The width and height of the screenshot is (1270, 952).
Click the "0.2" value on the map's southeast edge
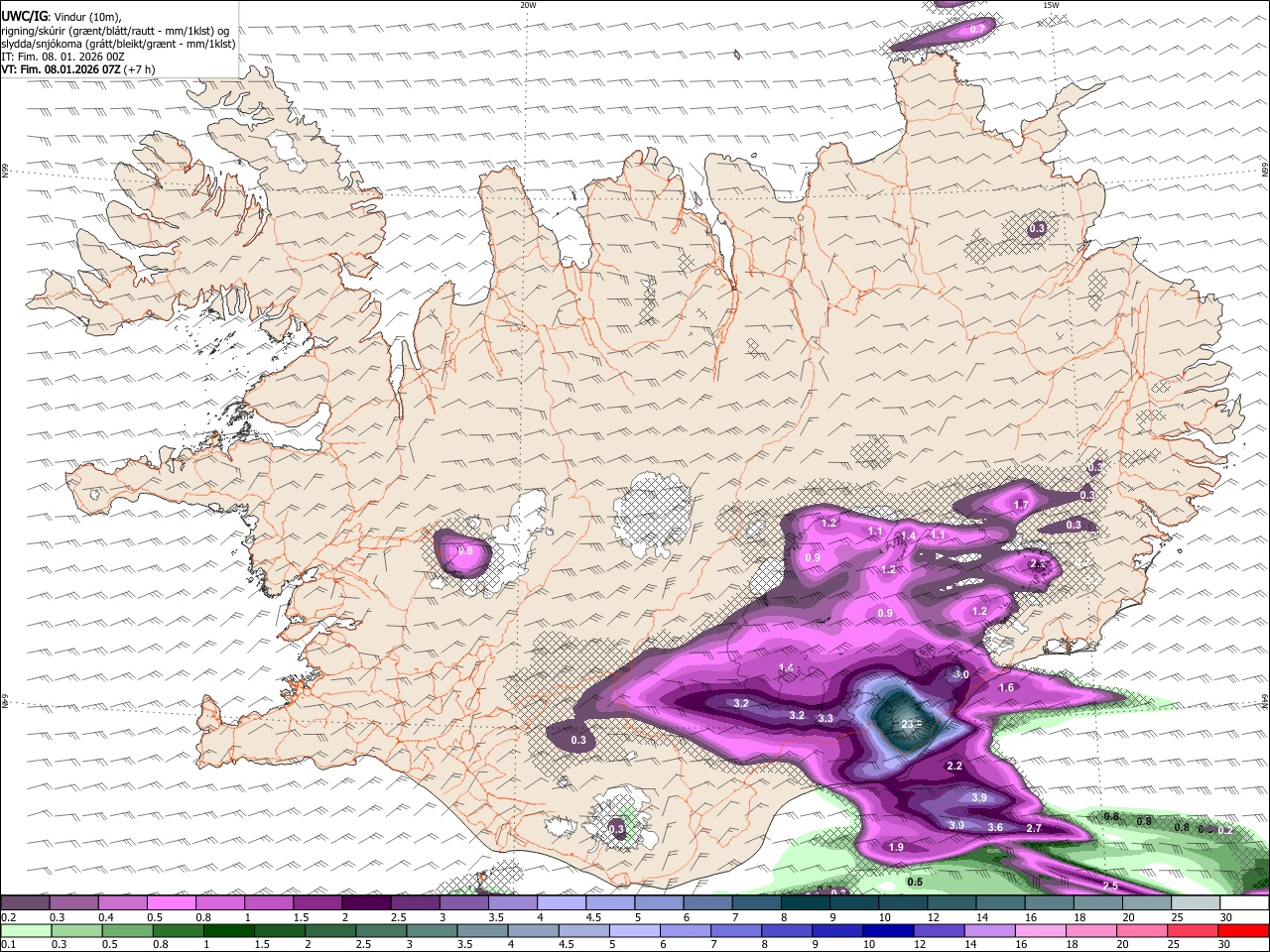[x=1225, y=830]
